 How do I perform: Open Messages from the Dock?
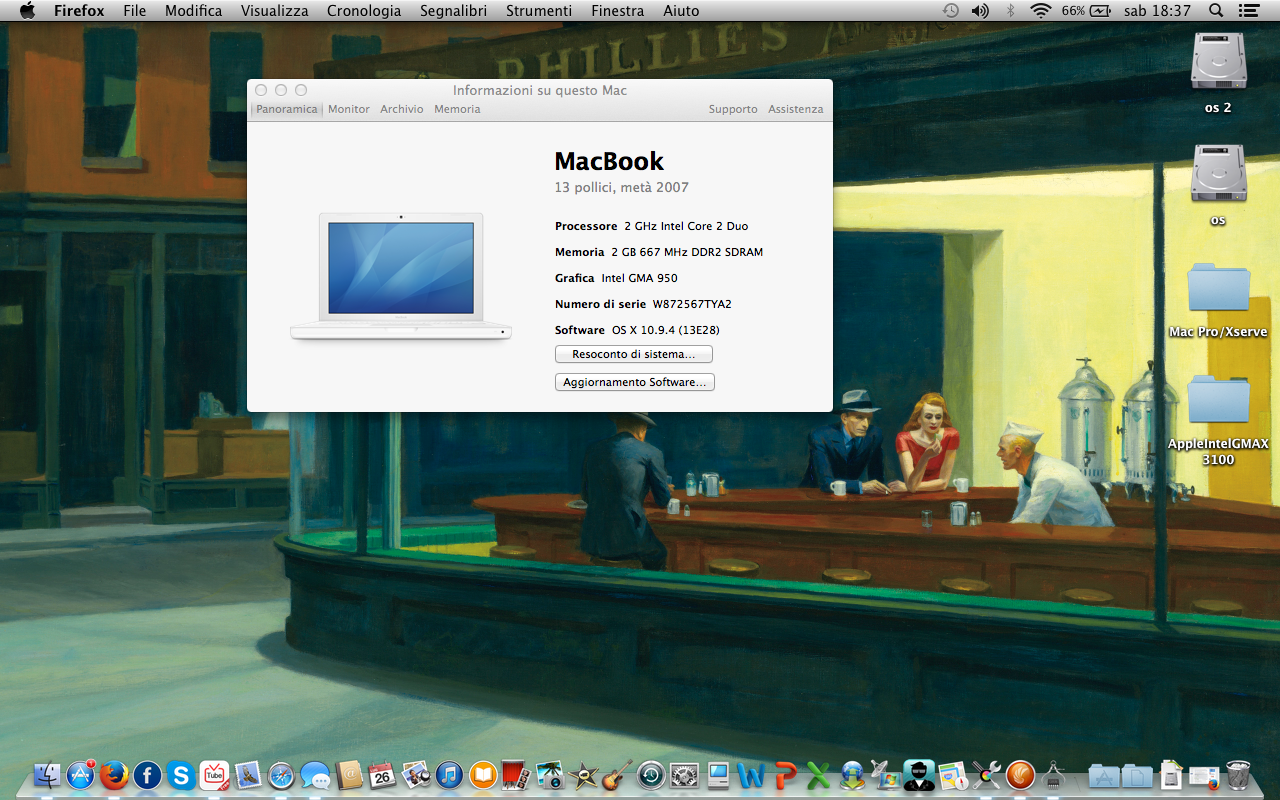tap(315, 775)
